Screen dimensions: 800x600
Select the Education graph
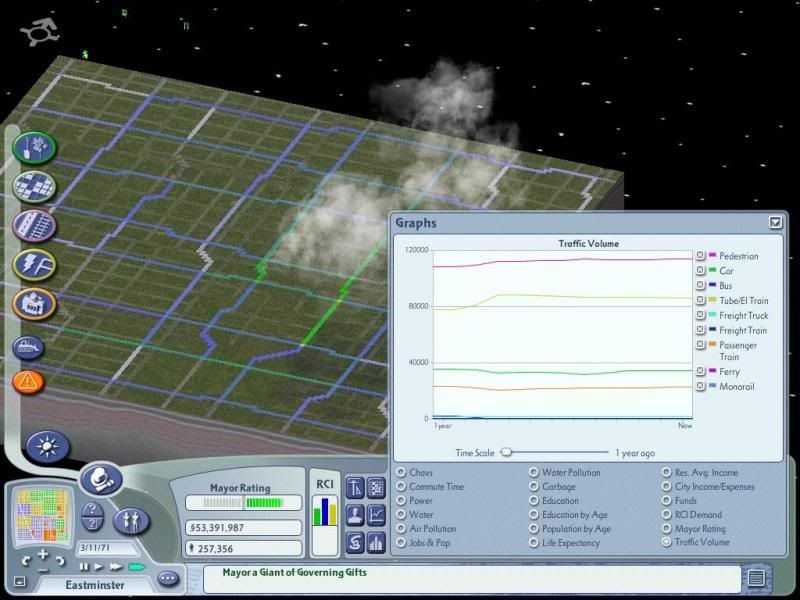pos(534,501)
